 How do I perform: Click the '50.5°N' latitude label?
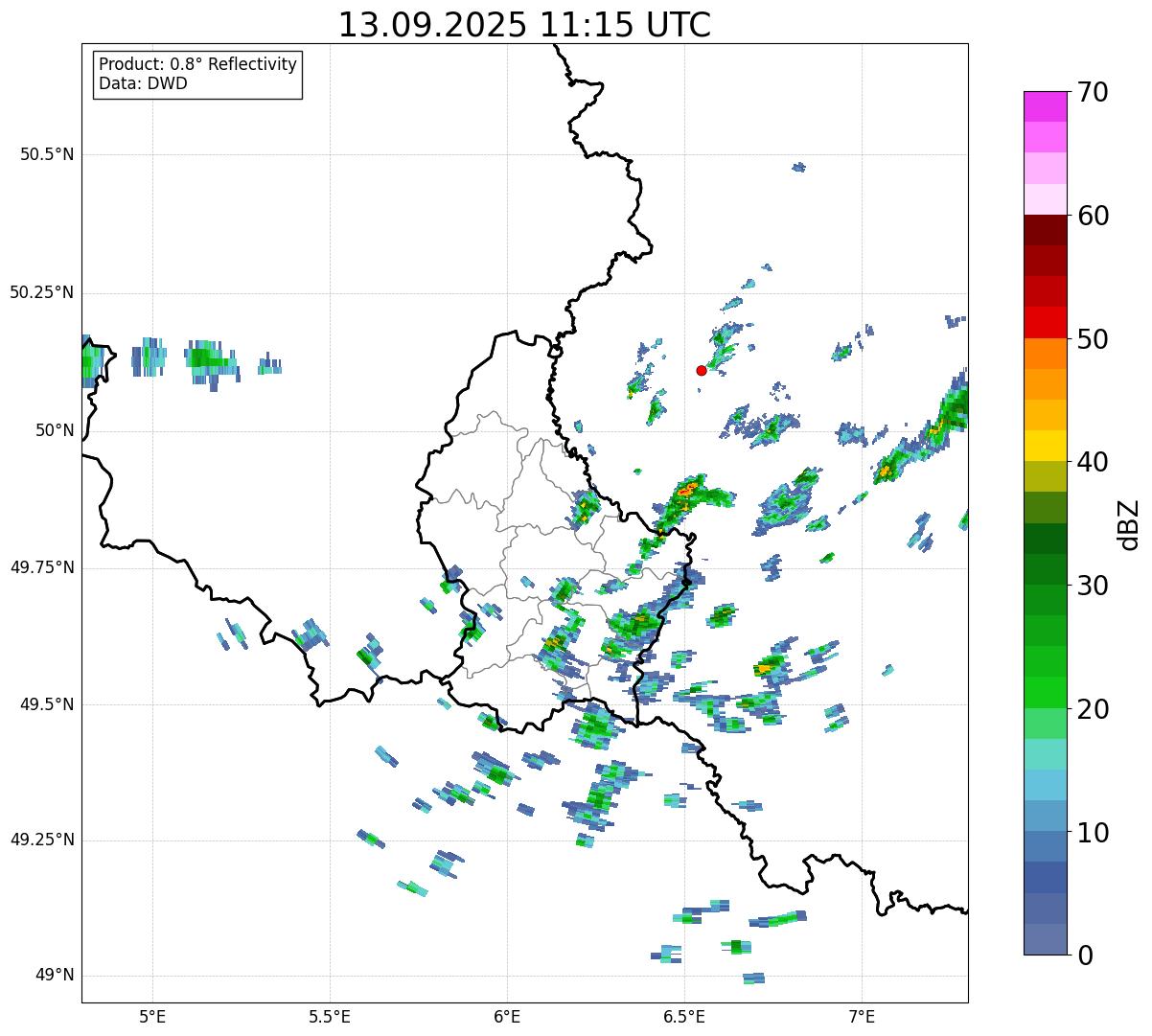(47, 154)
